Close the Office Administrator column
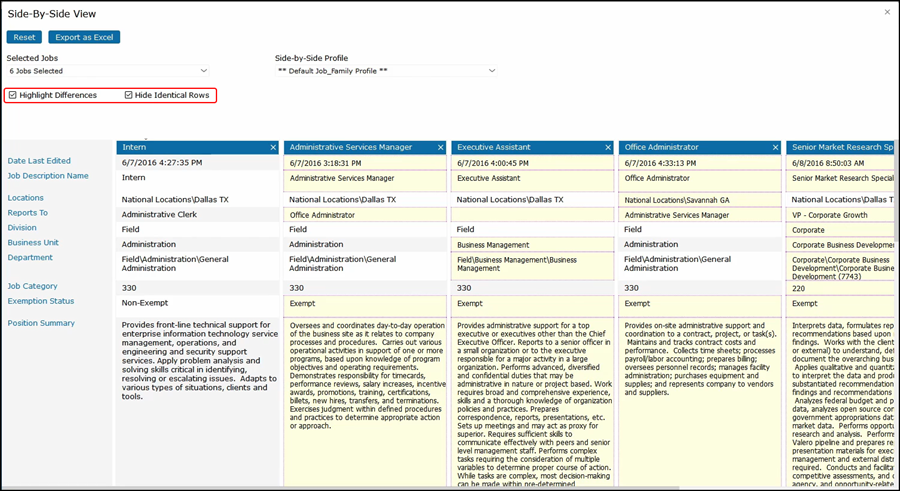The image size is (900, 492). [775, 147]
